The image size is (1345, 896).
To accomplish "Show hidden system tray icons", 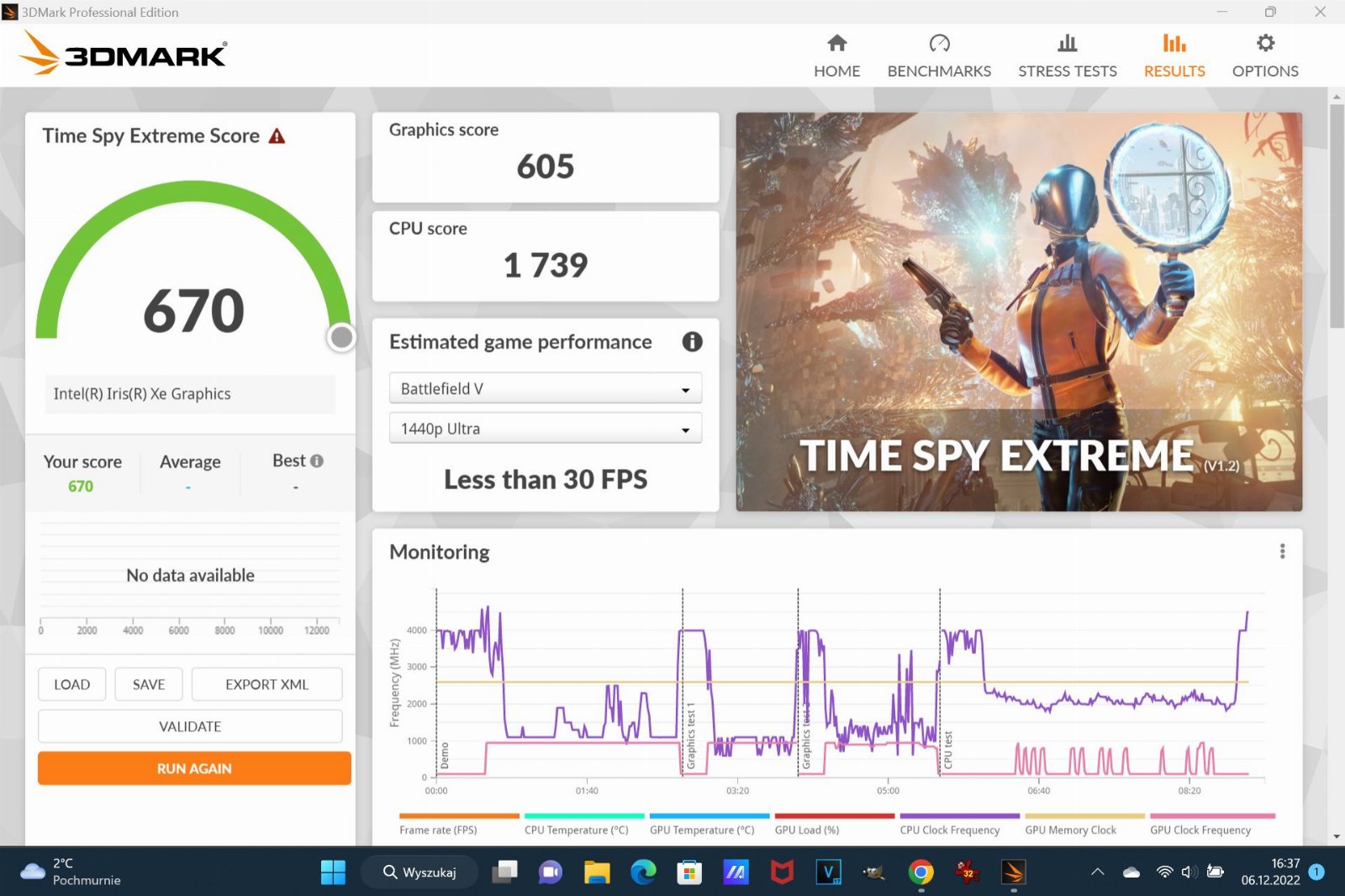I will pos(1097,872).
